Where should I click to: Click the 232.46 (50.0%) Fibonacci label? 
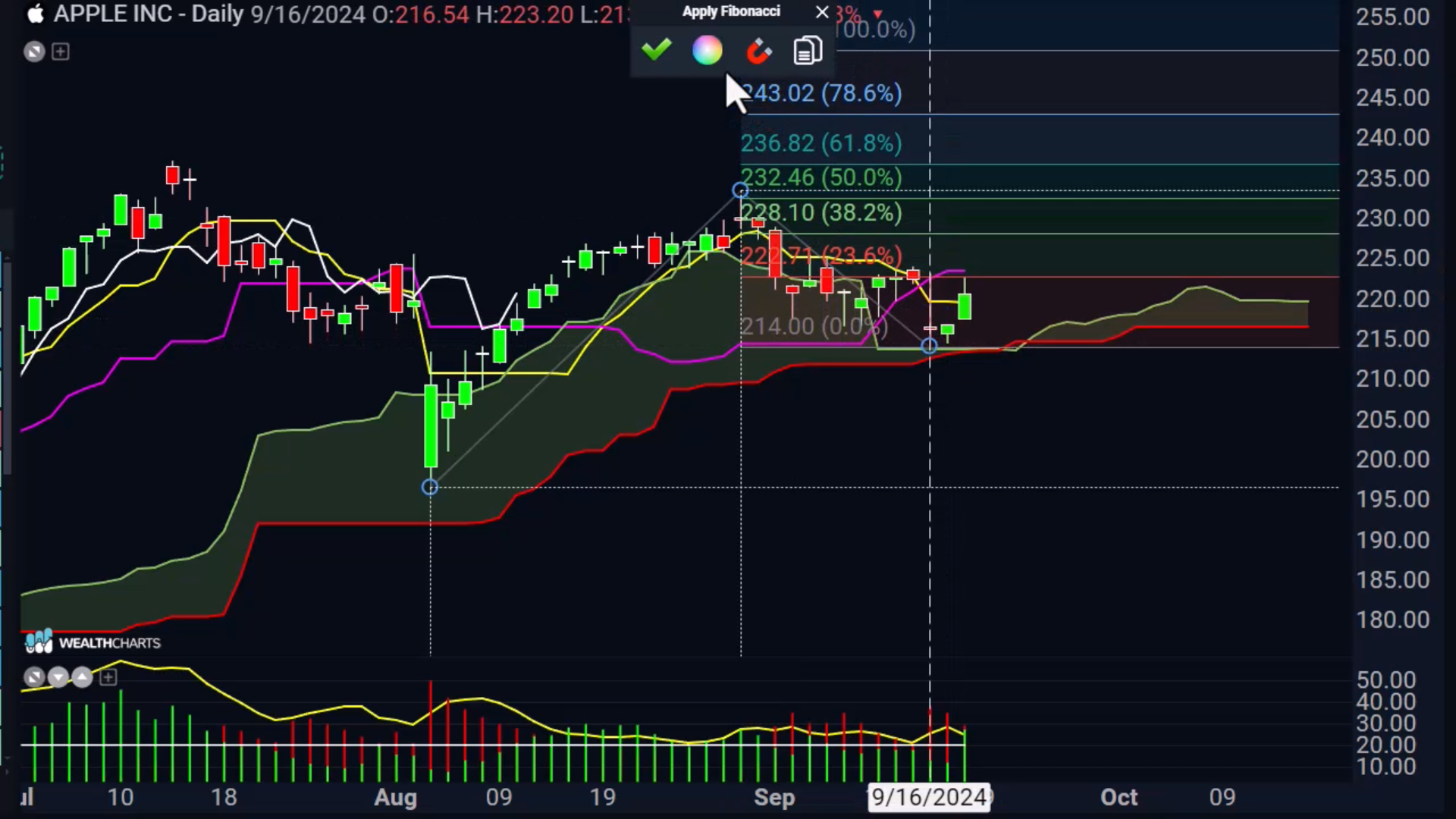click(x=821, y=177)
